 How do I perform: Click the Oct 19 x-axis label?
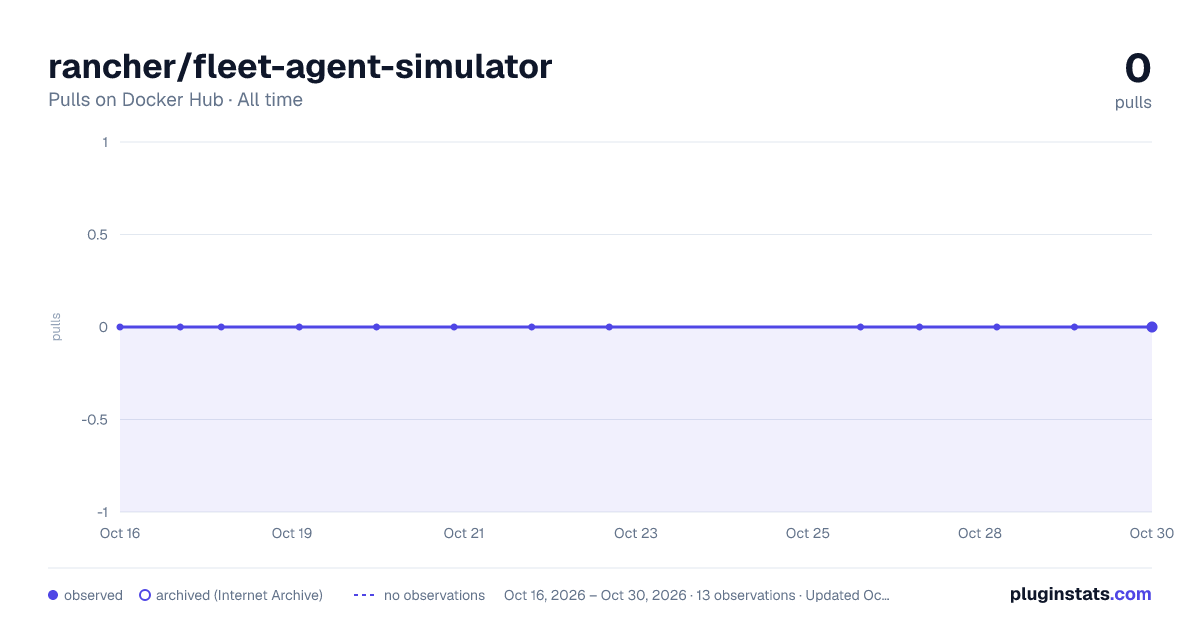click(292, 533)
